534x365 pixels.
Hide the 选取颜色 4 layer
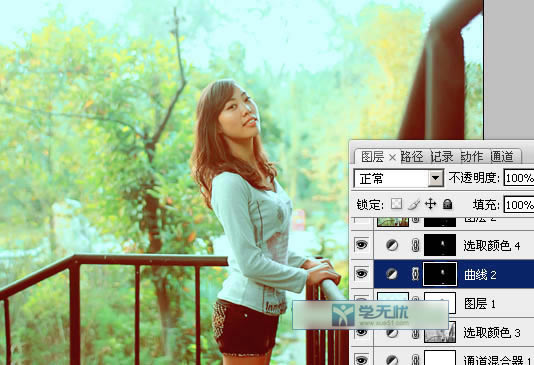(x=361, y=245)
